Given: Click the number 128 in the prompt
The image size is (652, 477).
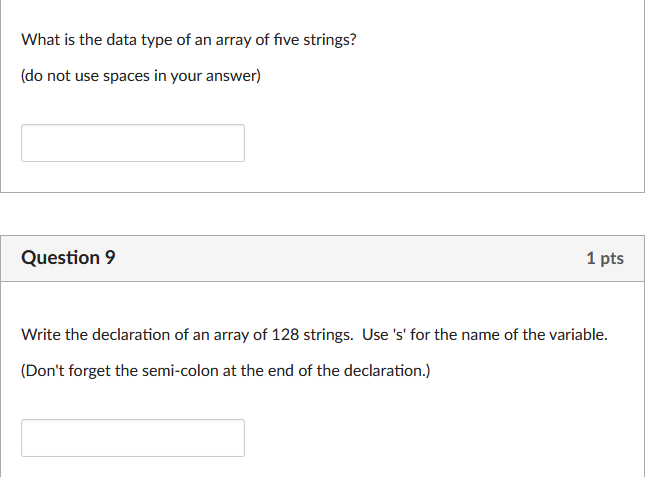Looking at the screenshot, I should pyautogui.click(x=285, y=334).
